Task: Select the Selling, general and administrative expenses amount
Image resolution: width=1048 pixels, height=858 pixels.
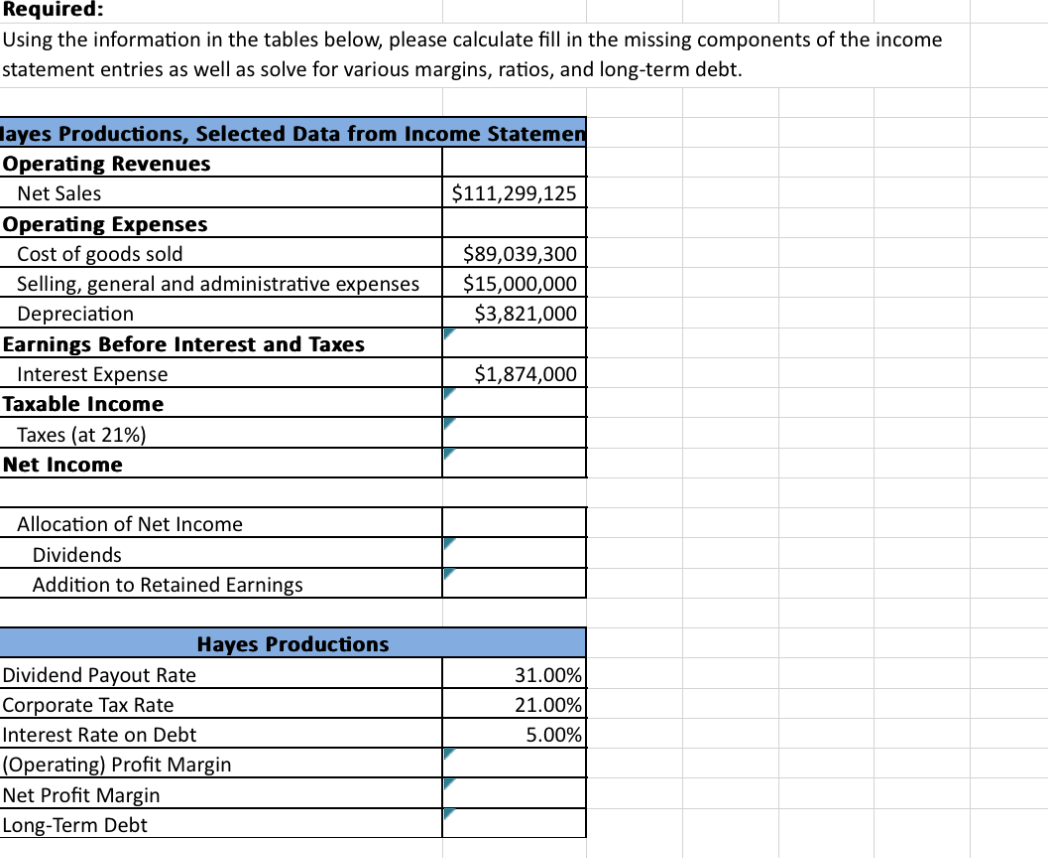Action: [x=514, y=284]
